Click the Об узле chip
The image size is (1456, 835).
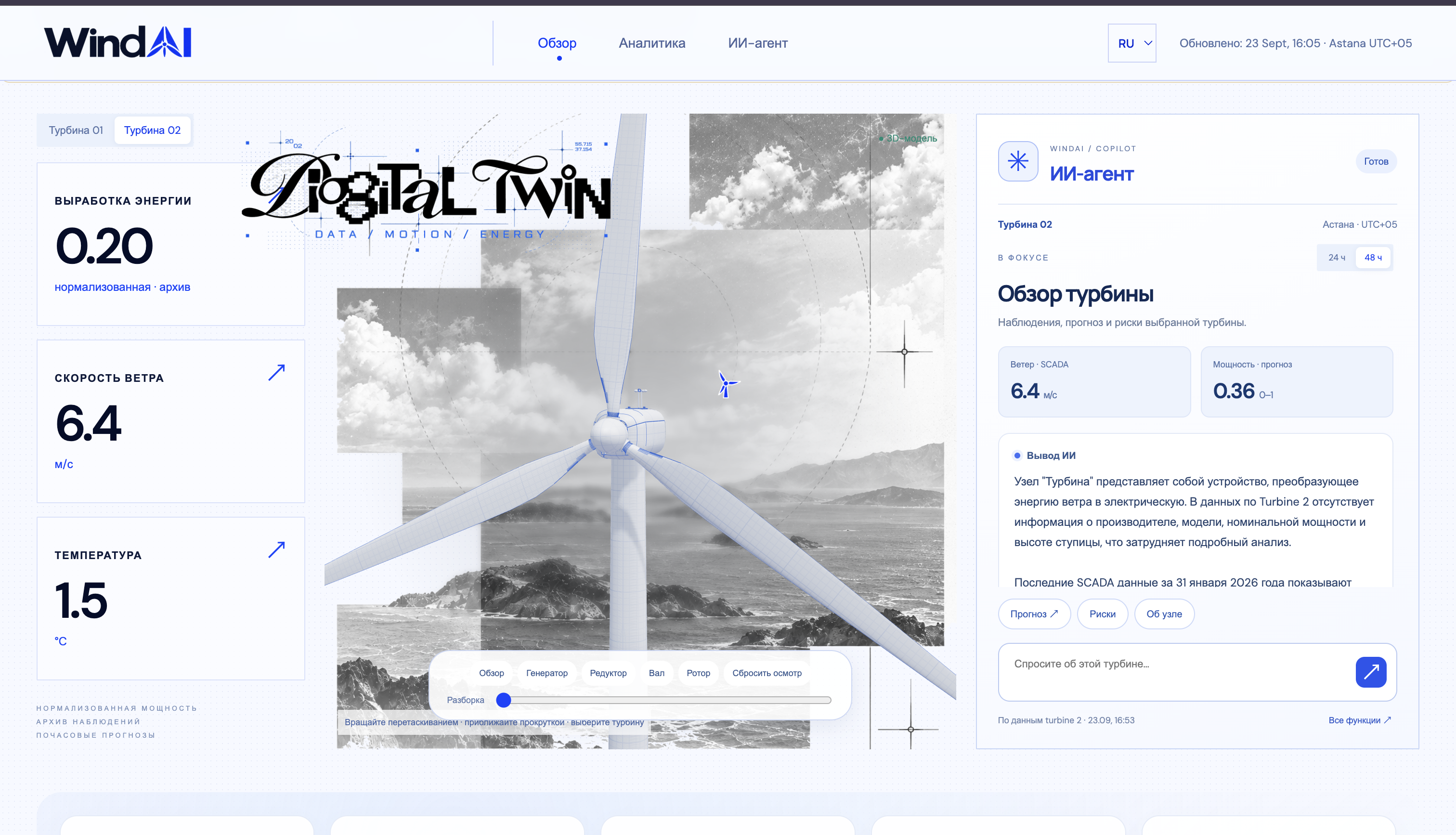pyautogui.click(x=1164, y=613)
